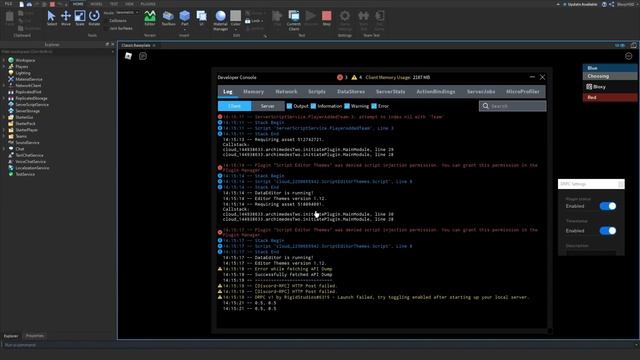Screen dimensions: 640x360
Task: Open the Toolbox panel
Action: (x=168, y=18)
